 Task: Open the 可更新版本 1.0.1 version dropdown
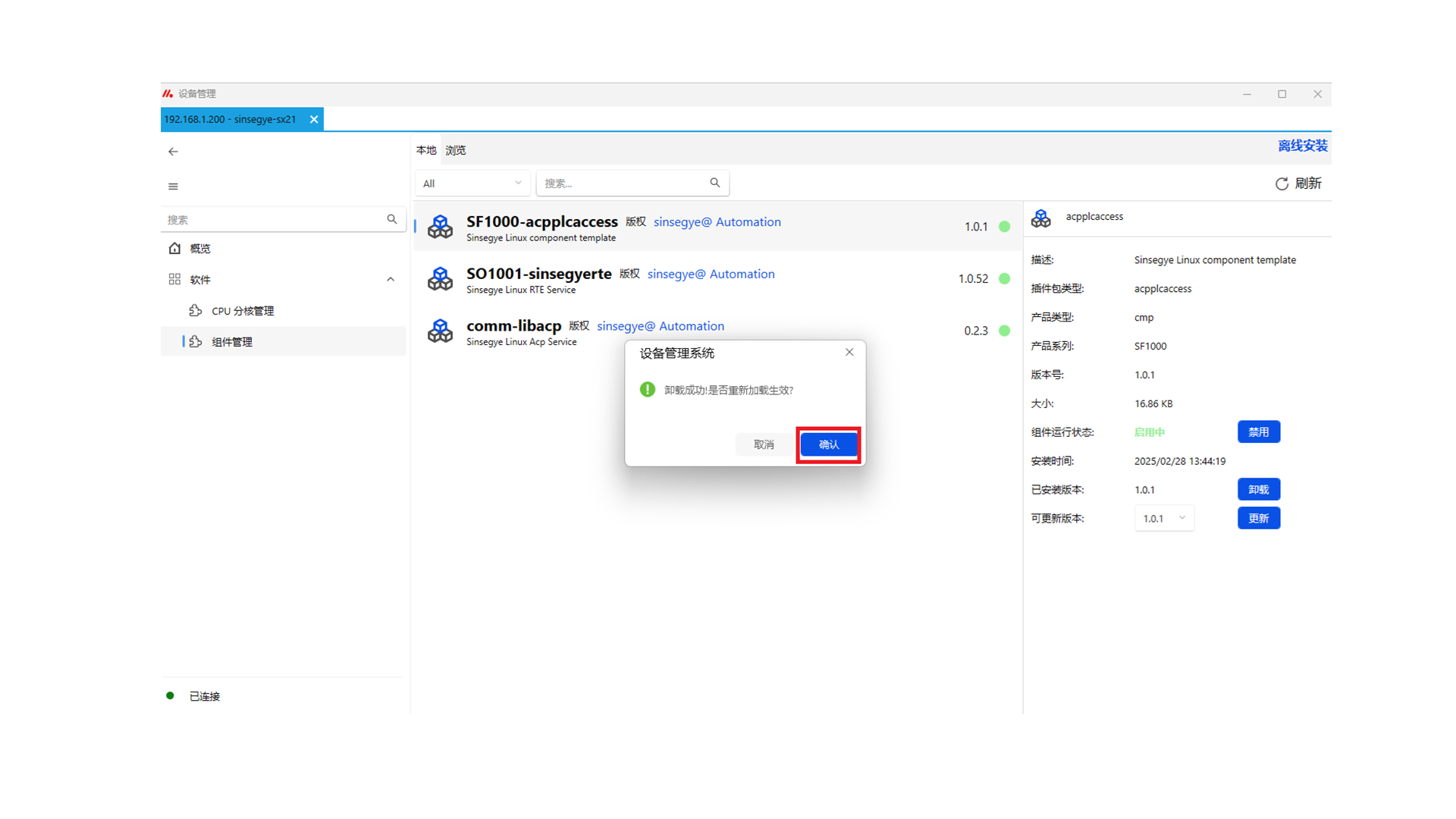point(1164,519)
